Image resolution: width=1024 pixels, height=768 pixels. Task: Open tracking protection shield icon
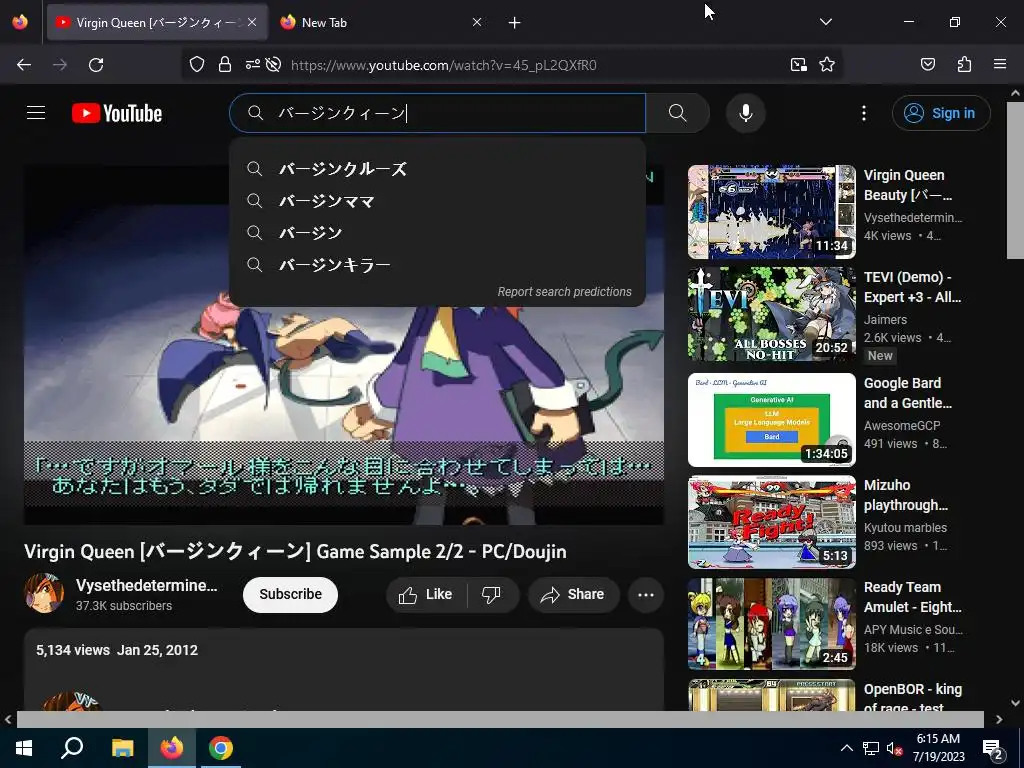coord(197,64)
